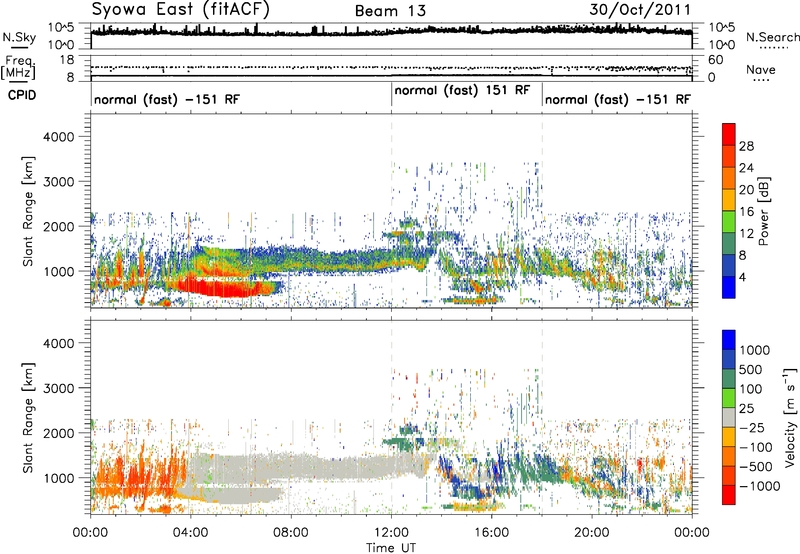Click the '-1000' value on the Velocity scale
The height and width of the screenshot is (554, 800).
pos(760,486)
